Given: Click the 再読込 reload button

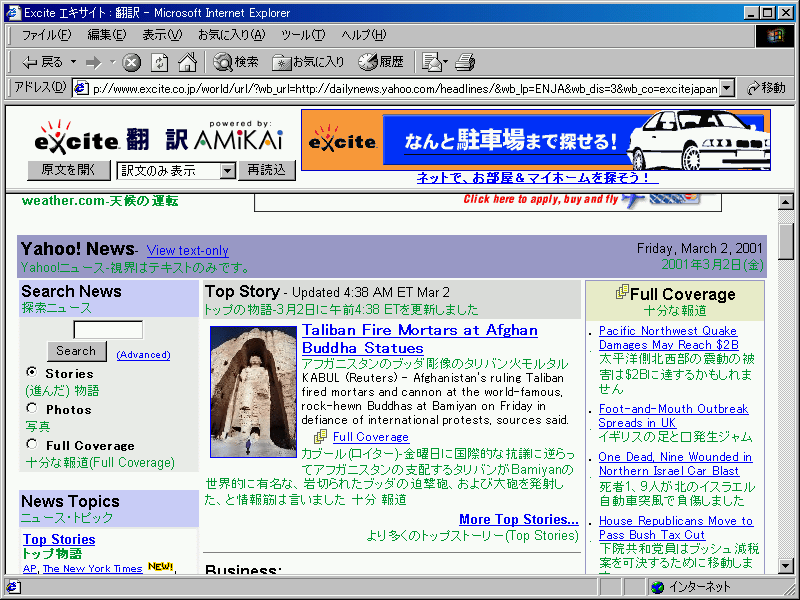Looking at the screenshot, I should (x=267, y=170).
